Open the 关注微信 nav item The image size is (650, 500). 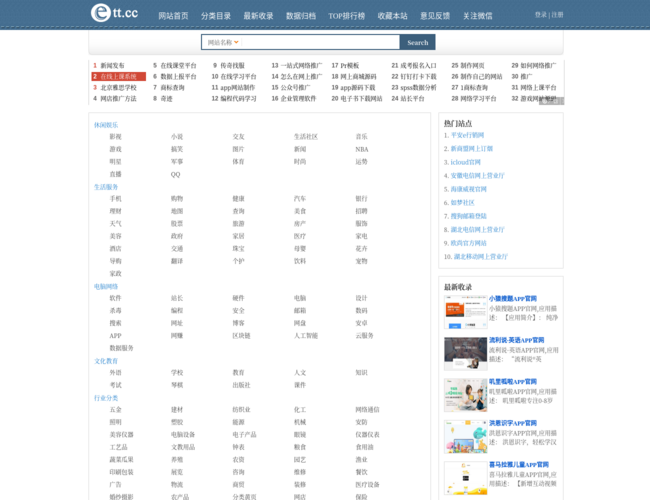(478, 16)
